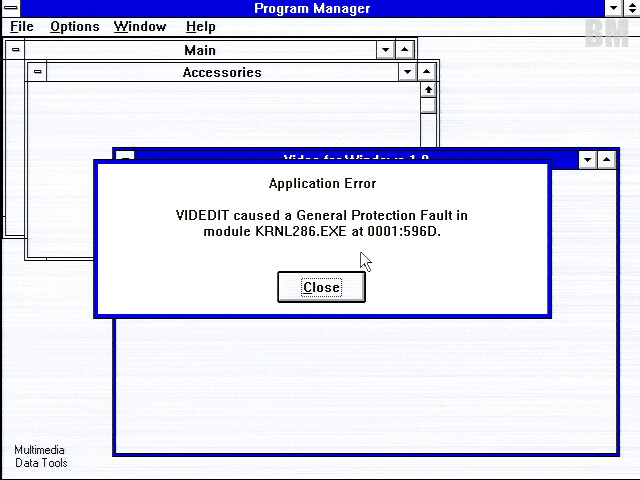The width and height of the screenshot is (640, 480).
Task: Restore the Program Manager window size
Action: click(631, 8)
